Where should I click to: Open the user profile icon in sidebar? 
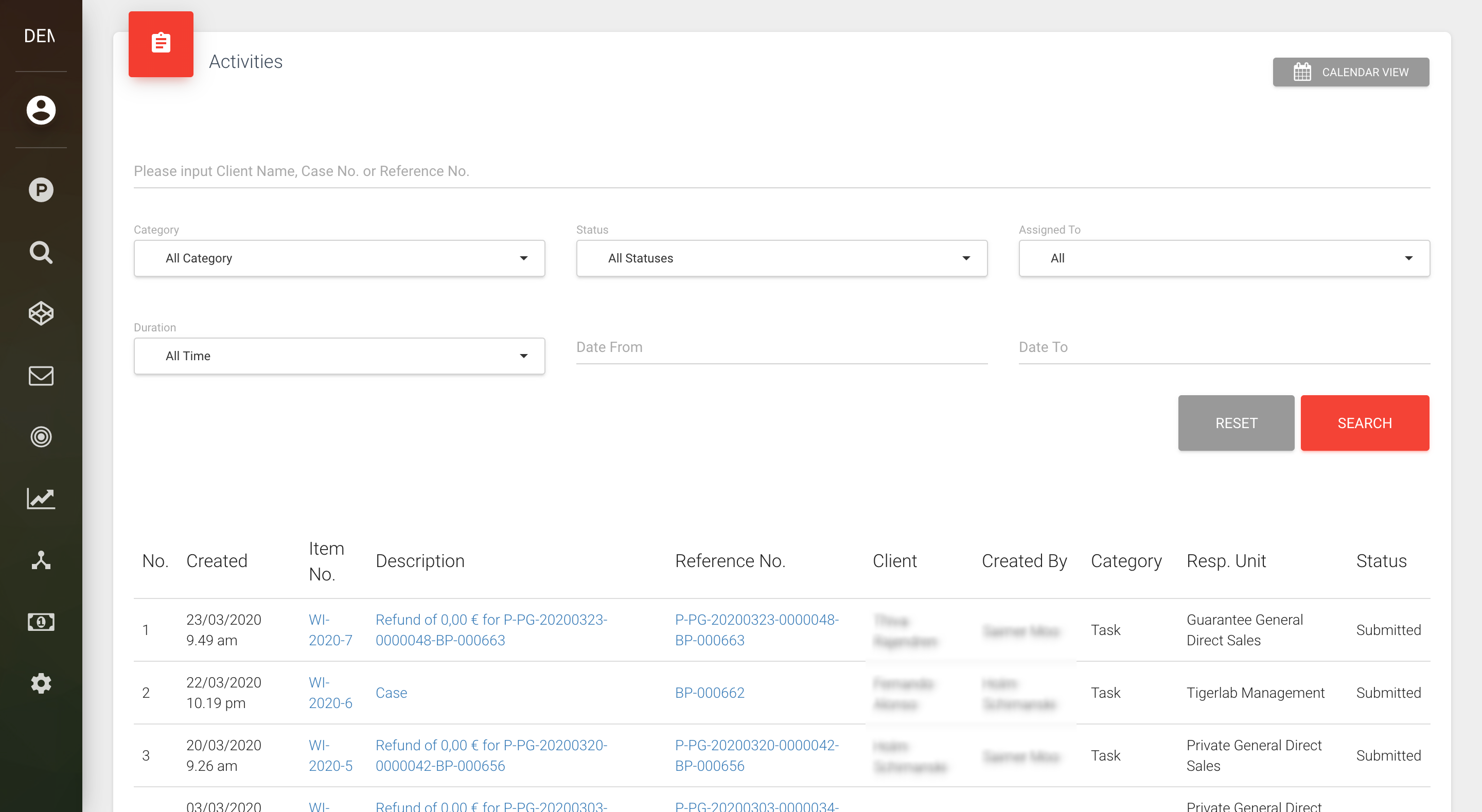41,109
